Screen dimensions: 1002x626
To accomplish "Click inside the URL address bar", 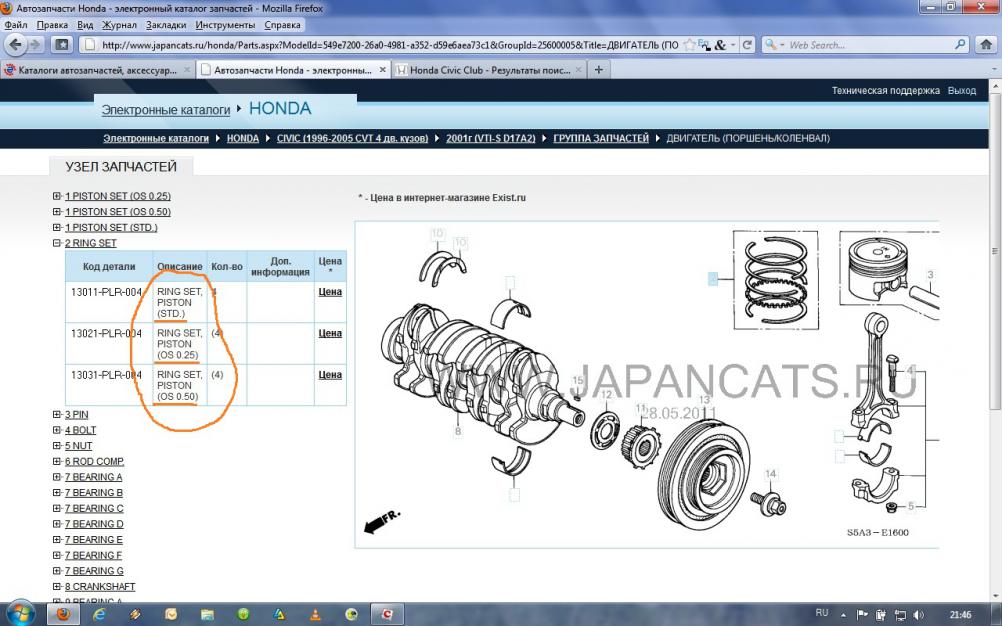I will (389, 45).
